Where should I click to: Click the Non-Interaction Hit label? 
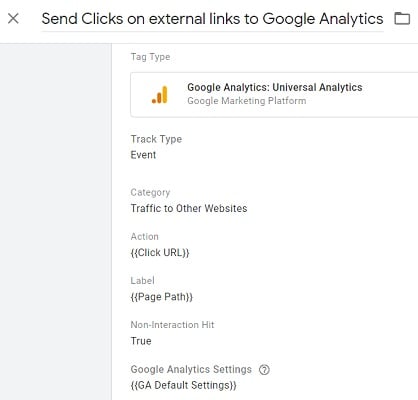(x=172, y=325)
